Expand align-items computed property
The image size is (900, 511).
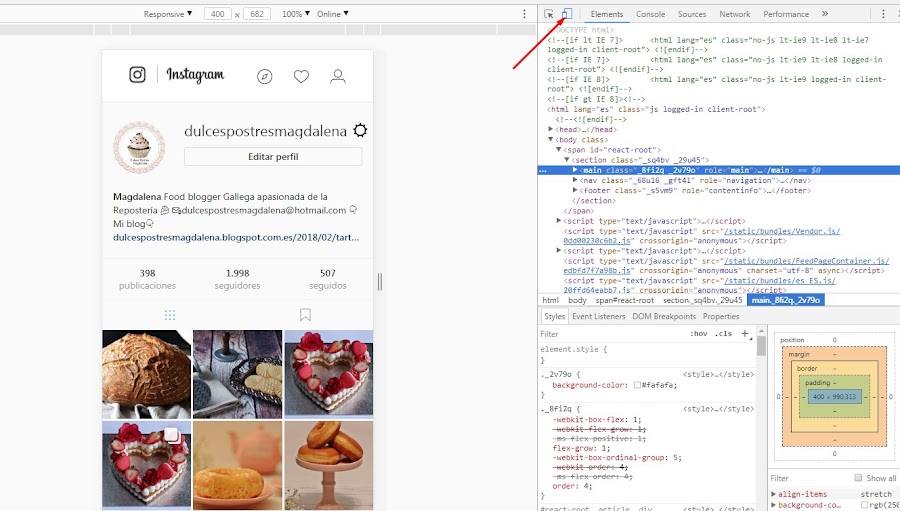point(774,494)
